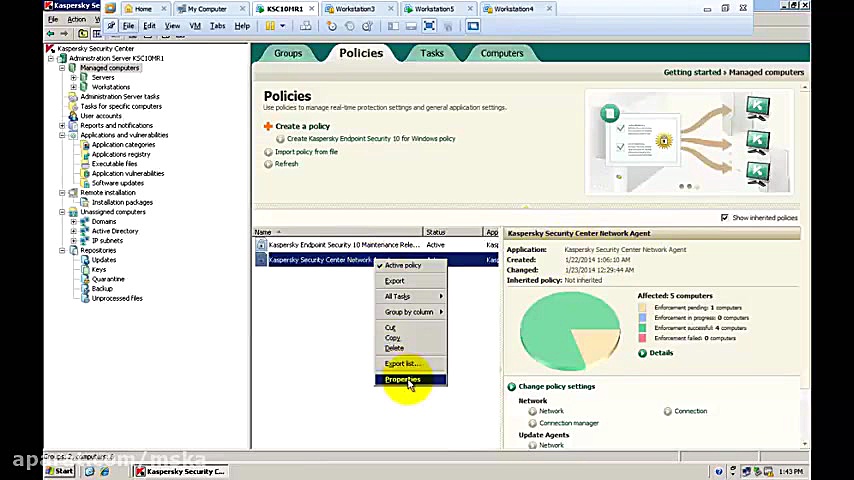Click the Status column header
This screenshot has height=480, width=854.
coord(453,232)
